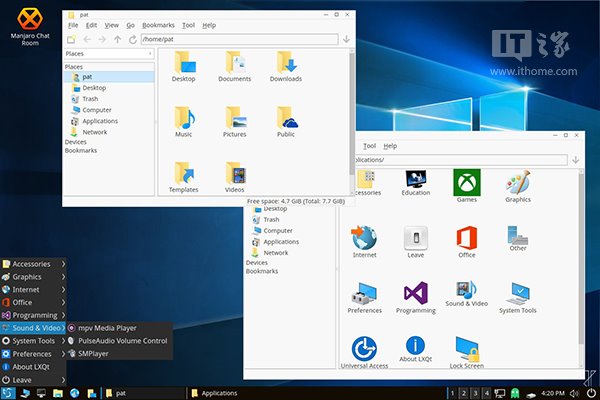Open the View menu in pat window
The height and width of the screenshot is (400, 600).
(x=112, y=25)
